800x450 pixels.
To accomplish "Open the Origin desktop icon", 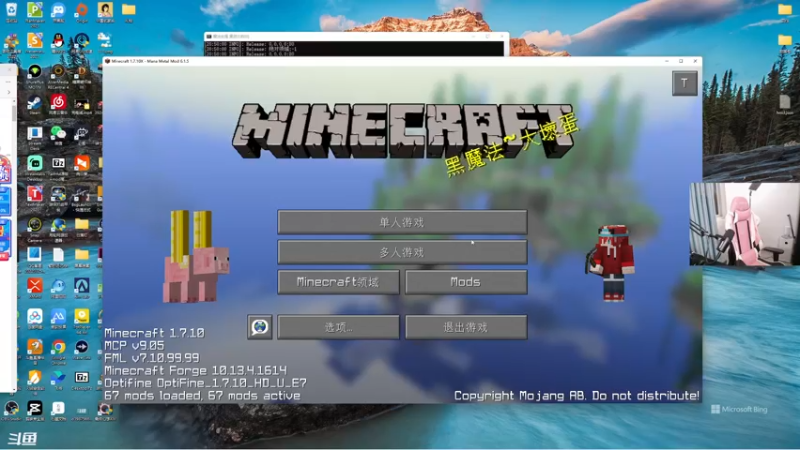I will [81, 10].
